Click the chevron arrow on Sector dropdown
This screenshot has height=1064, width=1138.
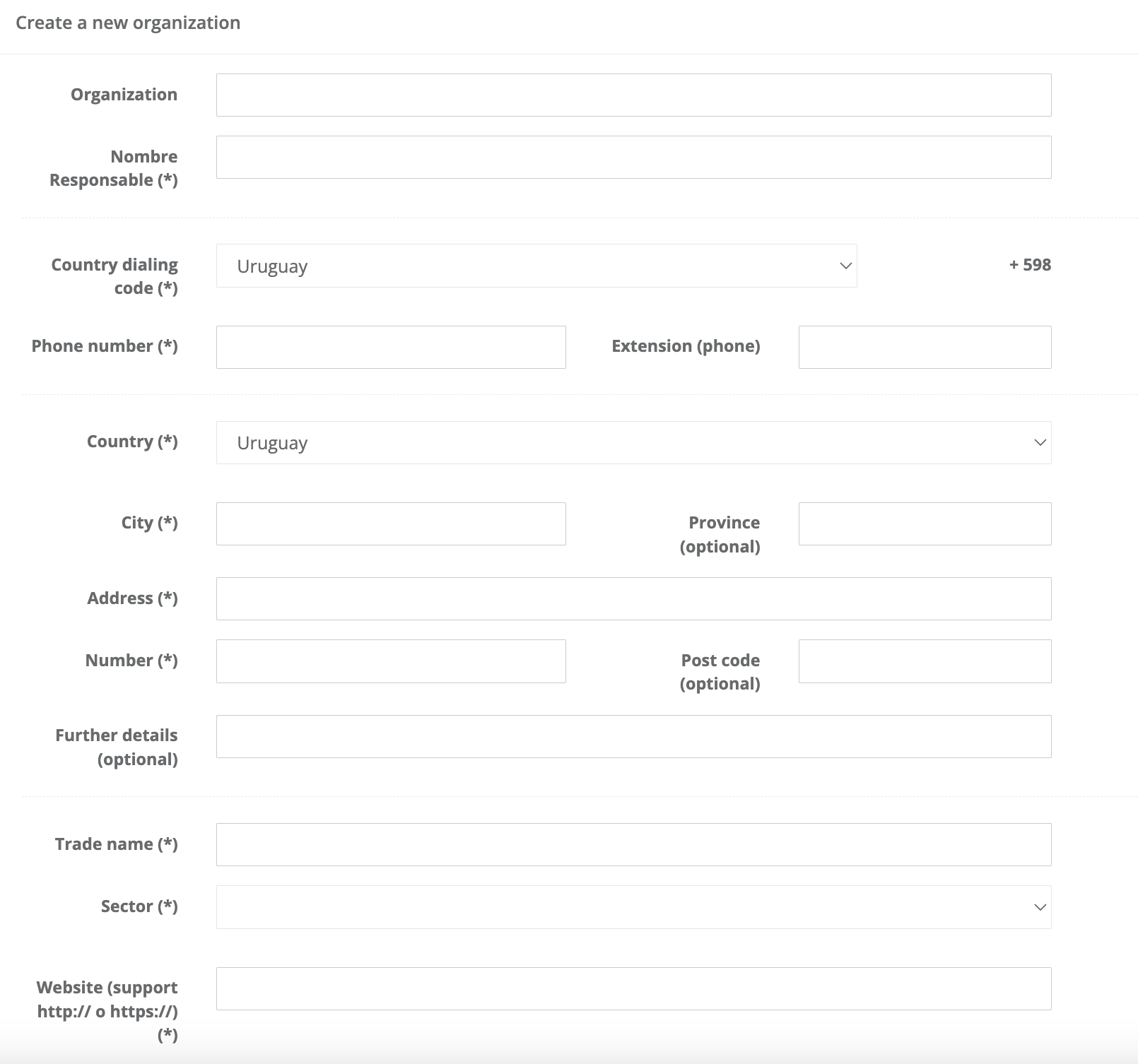coord(1040,907)
